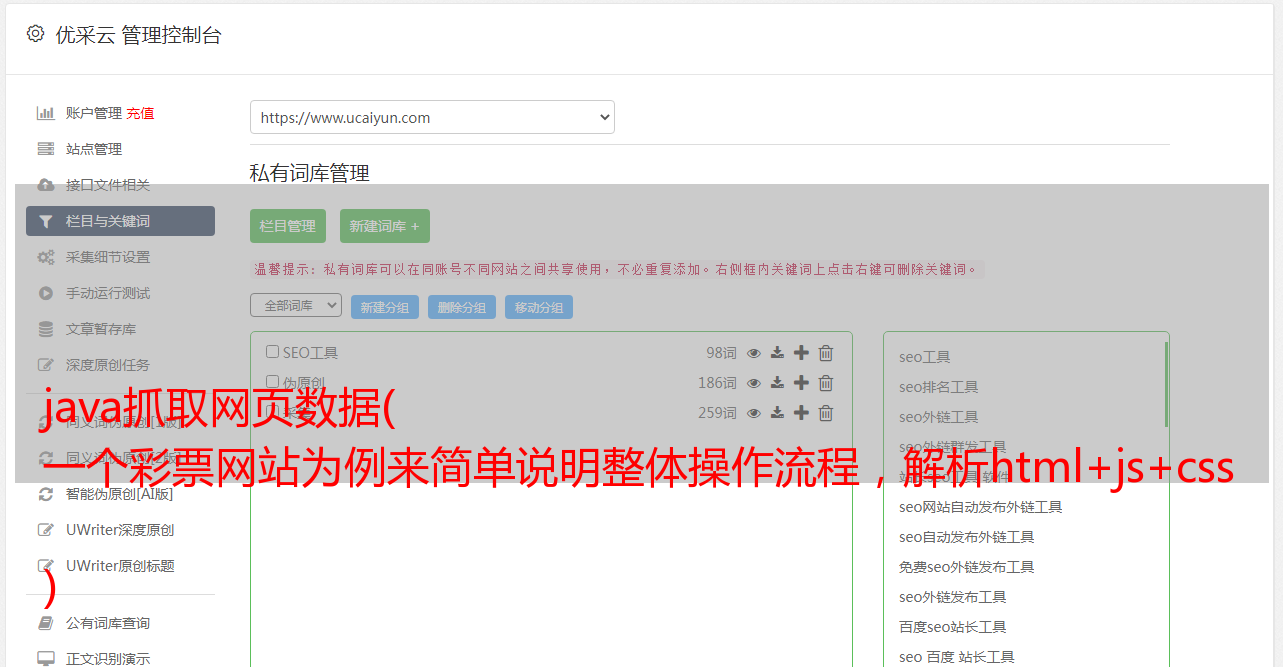Viewport: 1283px width, 667px height.
Task: Select 'seo外链发布工具' keyword
Action: (x=952, y=597)
